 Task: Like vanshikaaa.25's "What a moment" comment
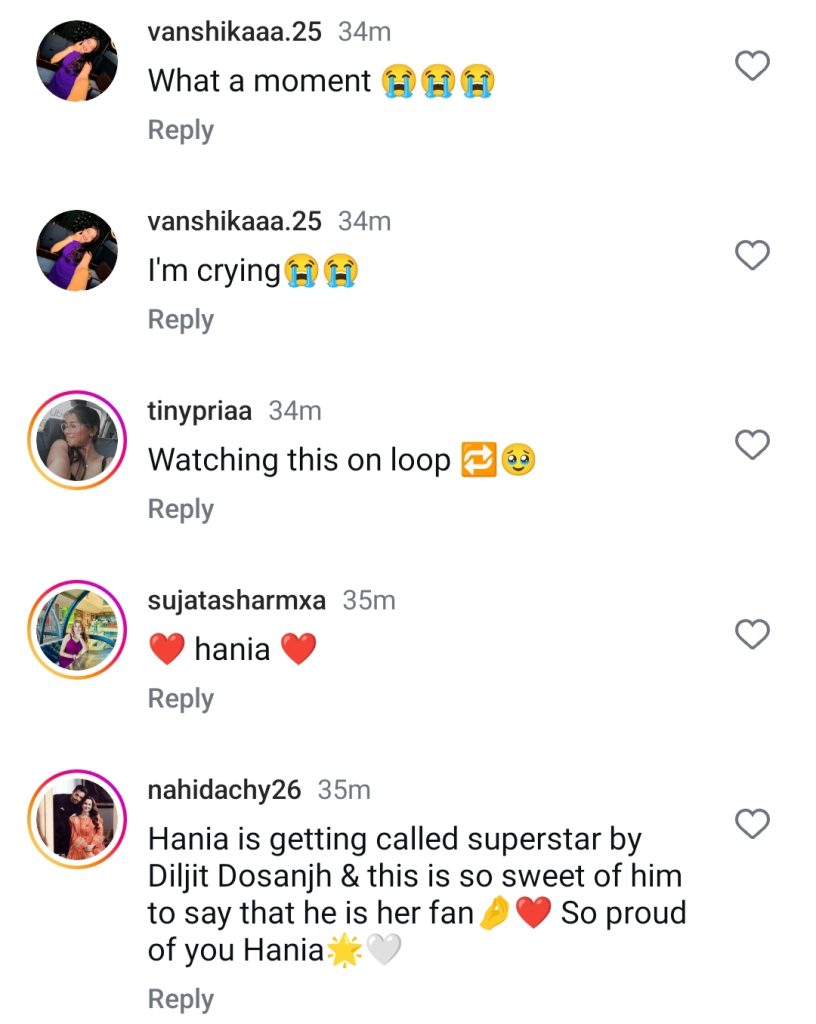pyautogui.click(x=752, y=66)
